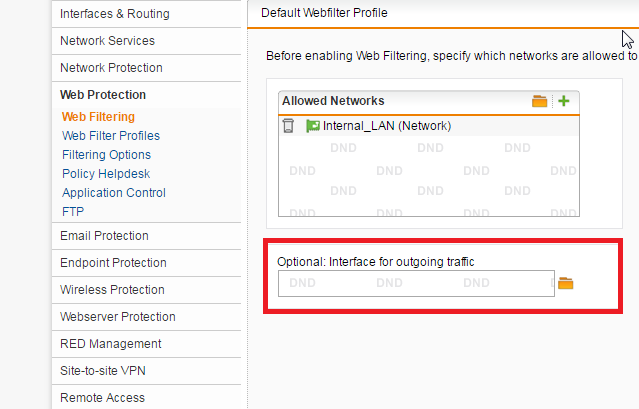Expand Interfaces & Routing menu
Image resolution: width=639 pixels, height=409 pixels.
pyautogui.click(x=146, y=14)
